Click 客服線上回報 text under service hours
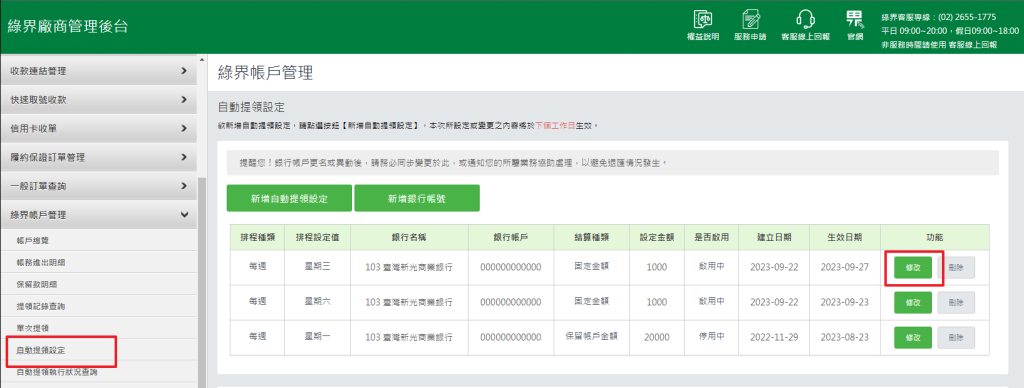 tap(972, 44)
